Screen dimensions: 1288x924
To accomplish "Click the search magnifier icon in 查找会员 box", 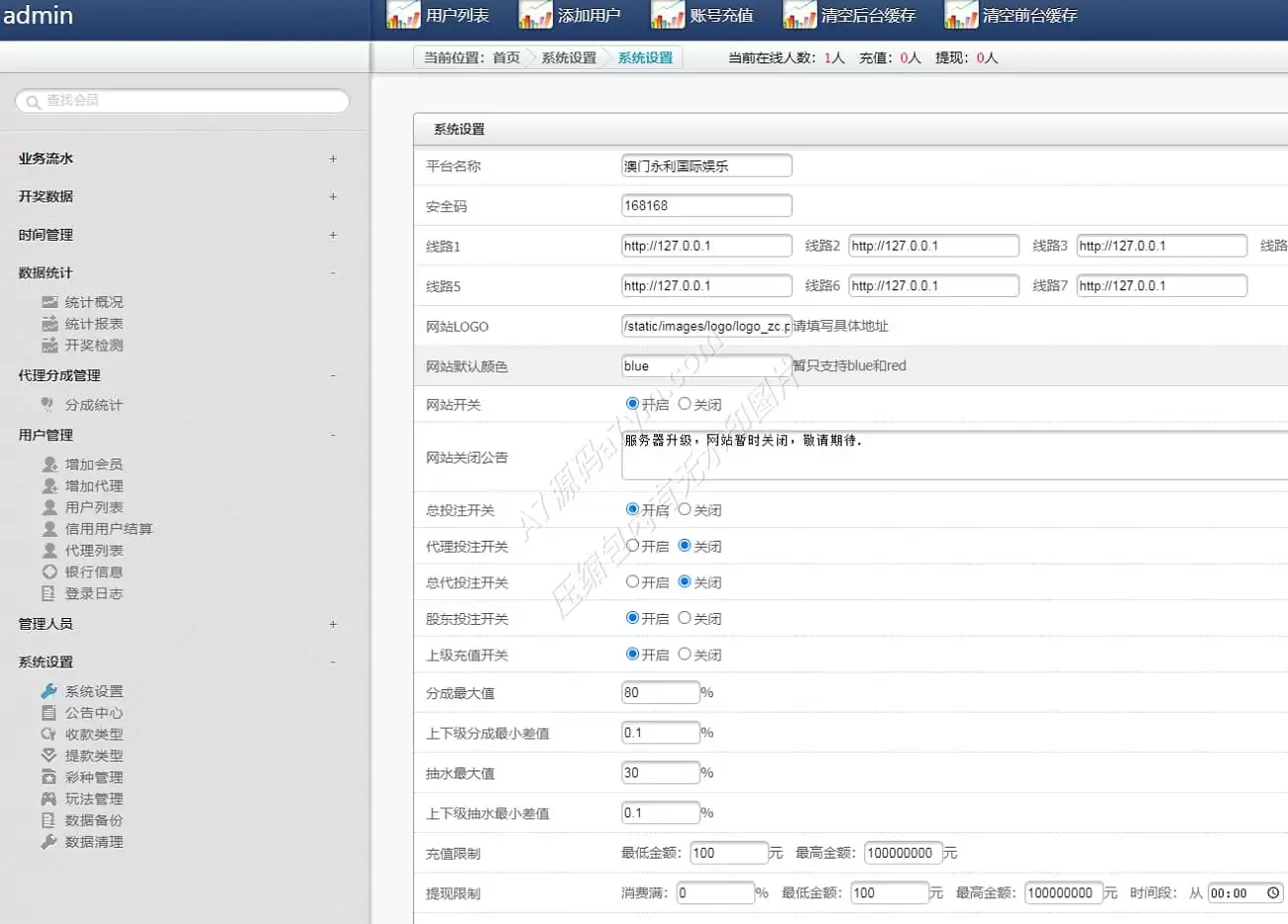I will [x=34, y=101].
